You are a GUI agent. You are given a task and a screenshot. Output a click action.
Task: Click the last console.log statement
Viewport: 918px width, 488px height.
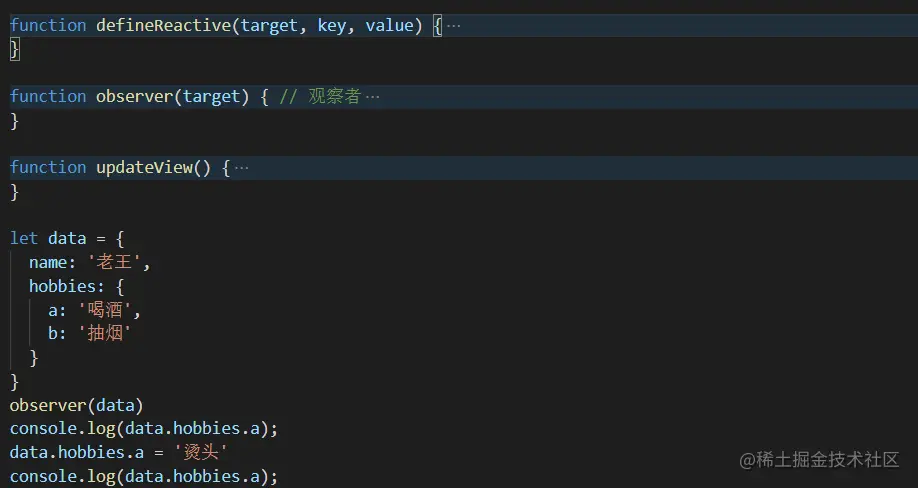tap(143, 476)
